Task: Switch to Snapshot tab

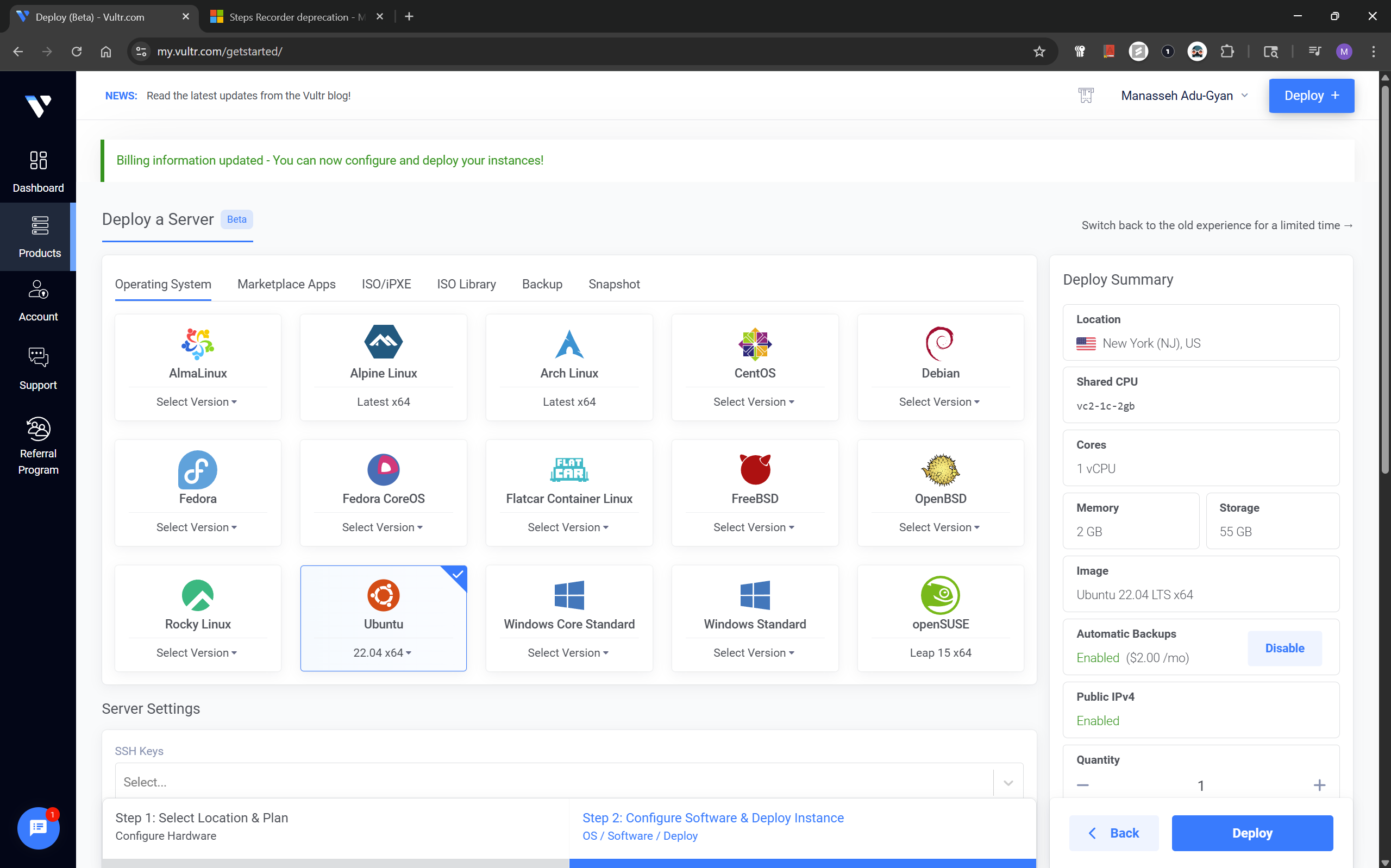Action: (x=613, y=284)
